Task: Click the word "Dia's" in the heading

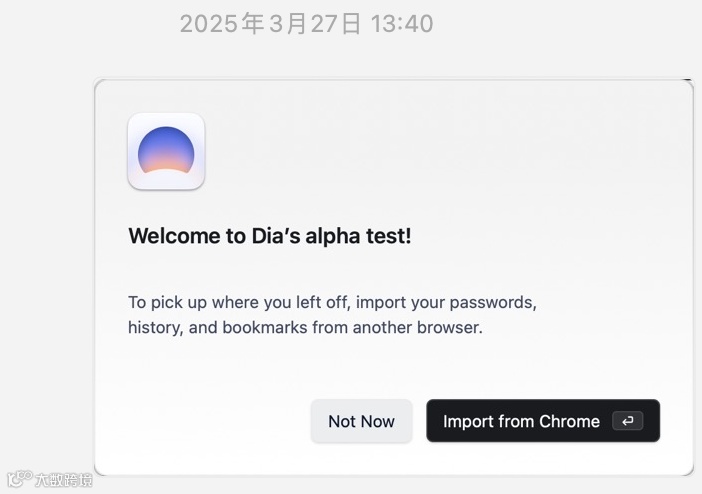Action: [x=276, y=236]
